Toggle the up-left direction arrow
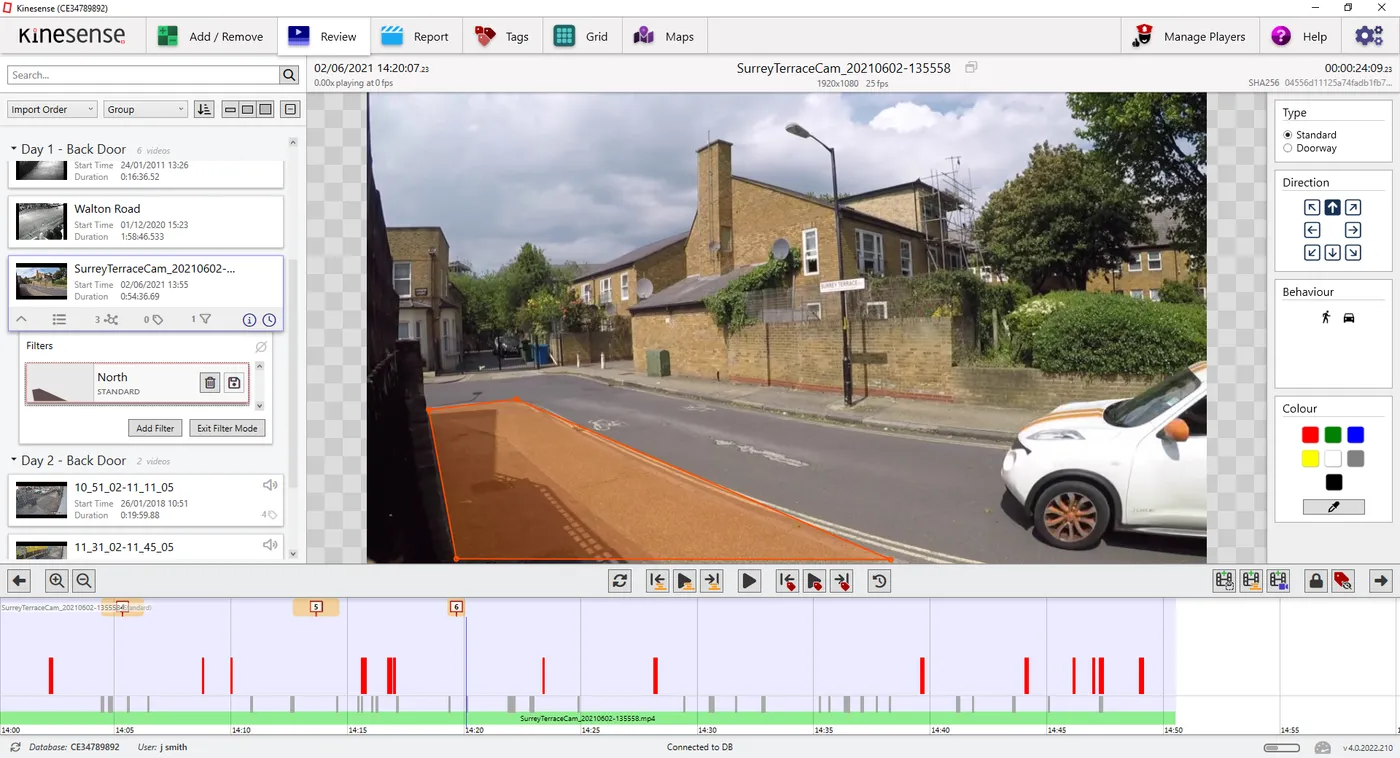 (x=1312, y=207)
